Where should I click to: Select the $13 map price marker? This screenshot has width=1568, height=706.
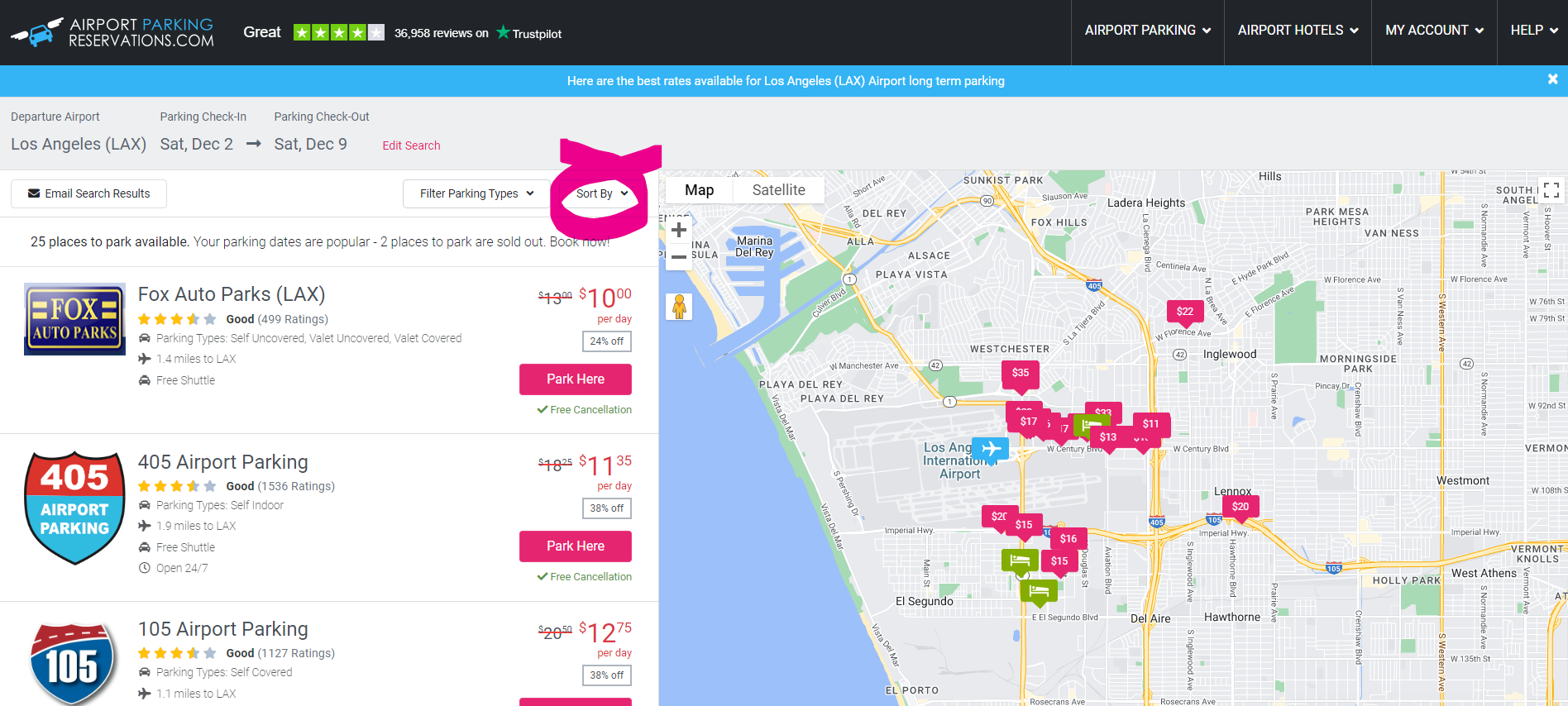pos(1108,437)
